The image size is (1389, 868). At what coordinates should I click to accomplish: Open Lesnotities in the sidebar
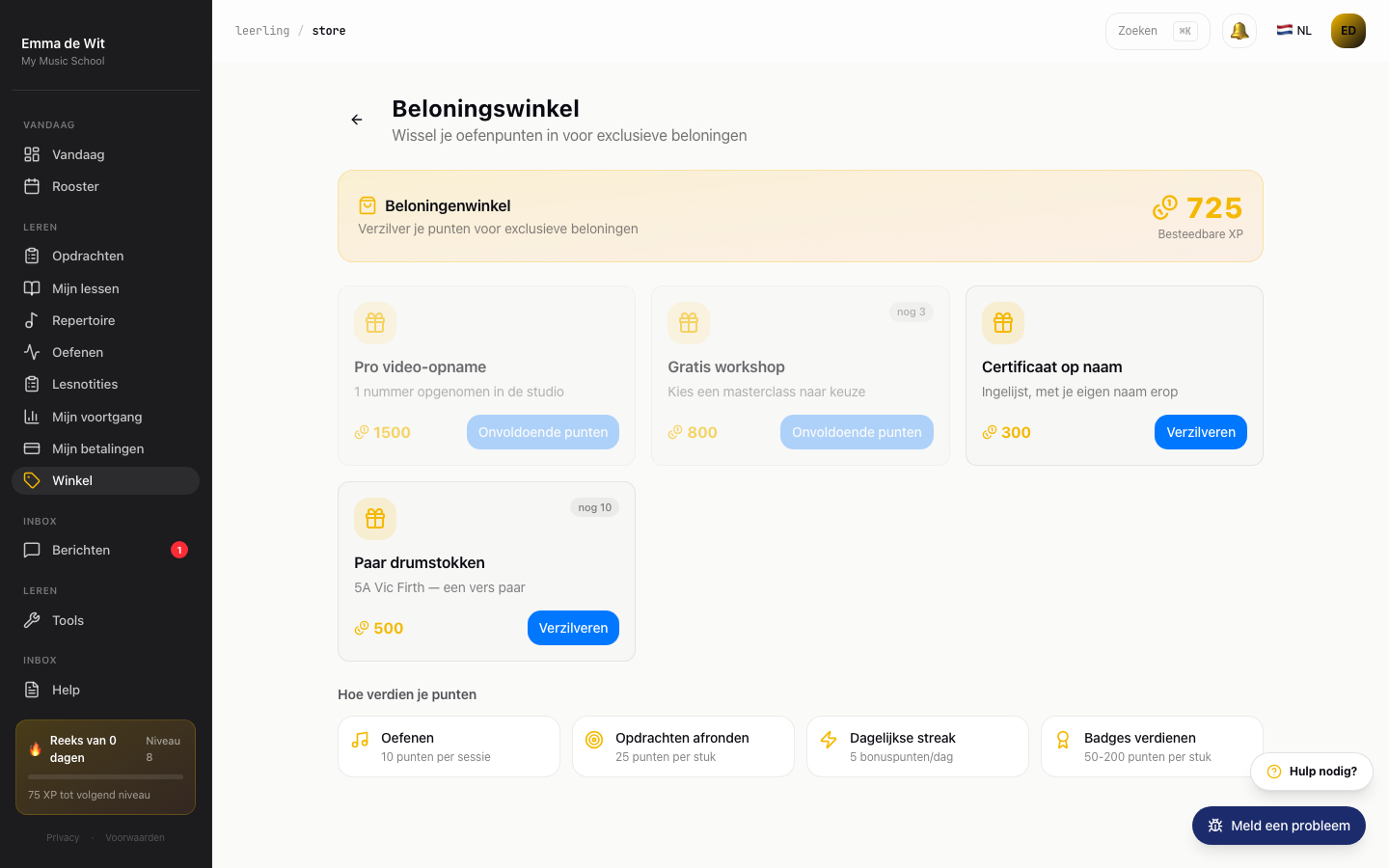pos(105,384)
